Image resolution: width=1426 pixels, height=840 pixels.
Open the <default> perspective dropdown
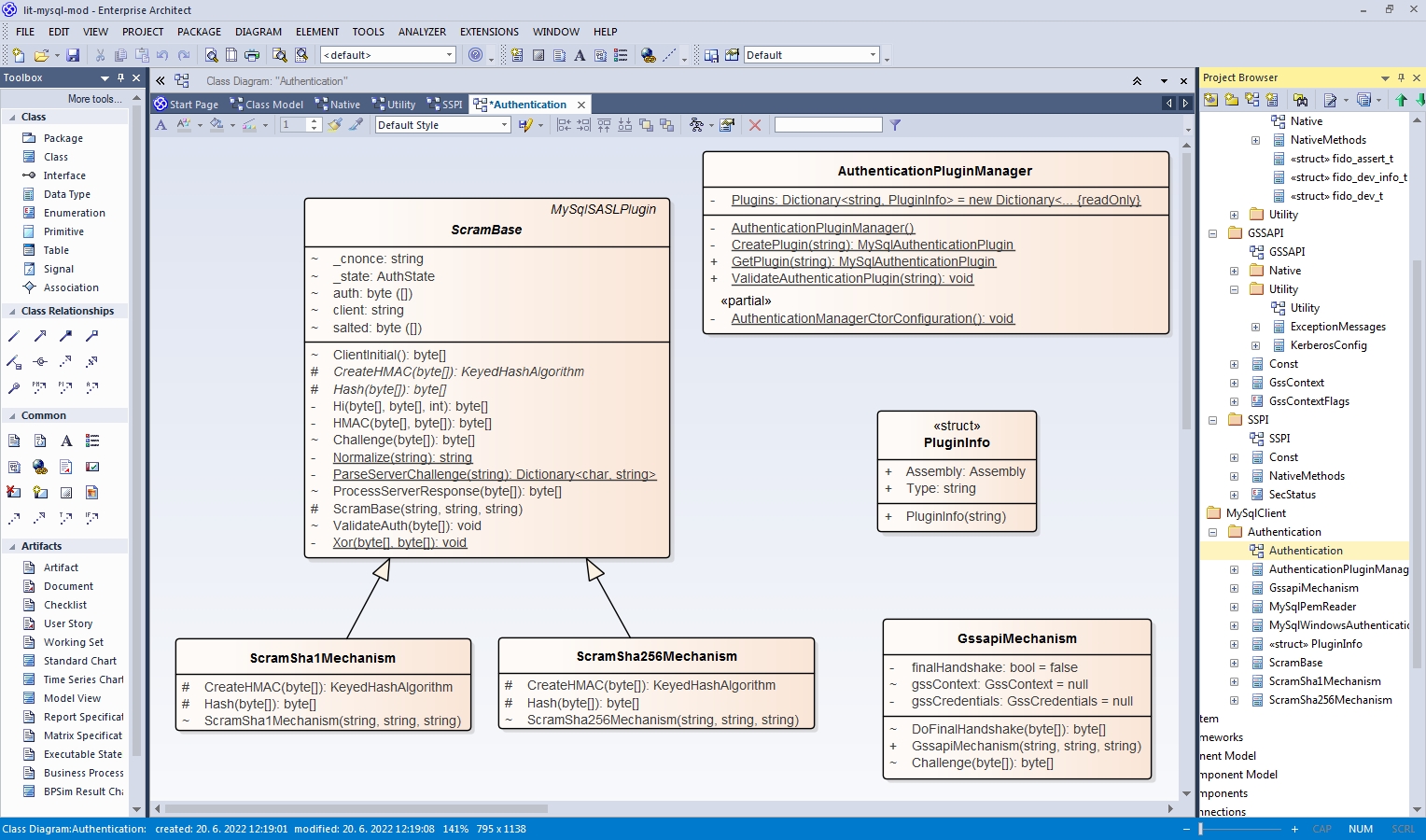click(x=449, y=55)
